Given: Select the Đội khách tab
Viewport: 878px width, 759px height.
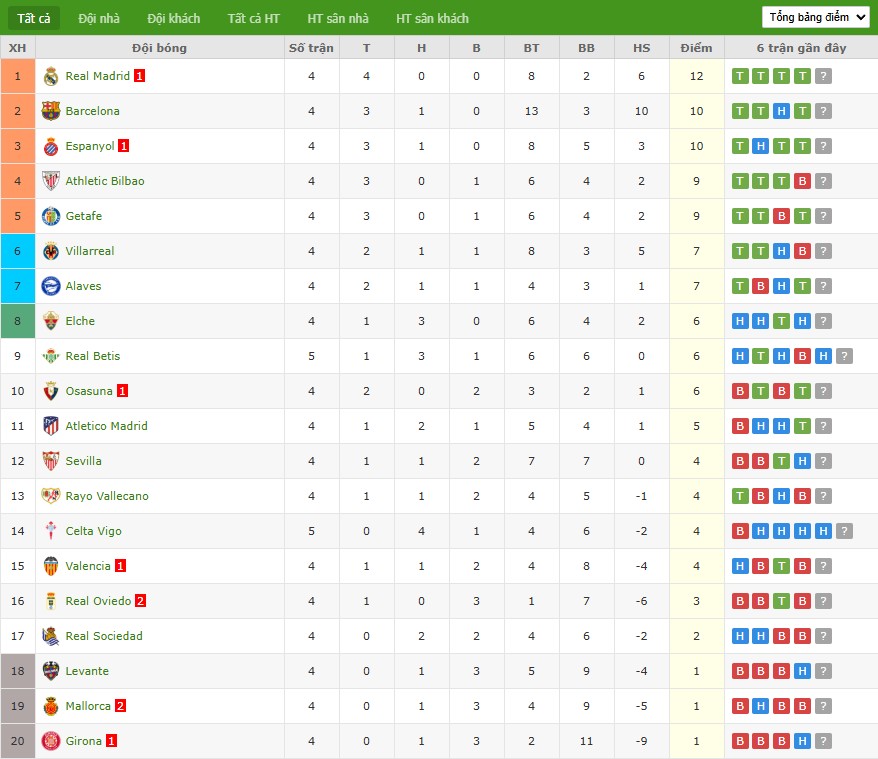Looking at the screenshot, I should (x=173, y=18).
